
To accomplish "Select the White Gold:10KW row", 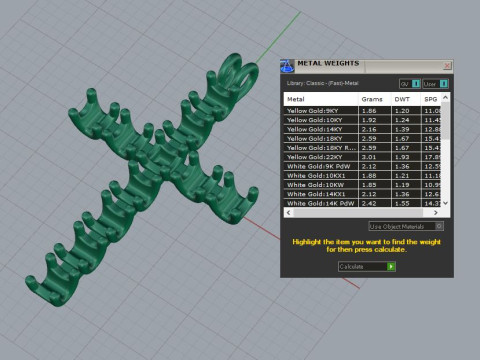I will coord(362,185).
